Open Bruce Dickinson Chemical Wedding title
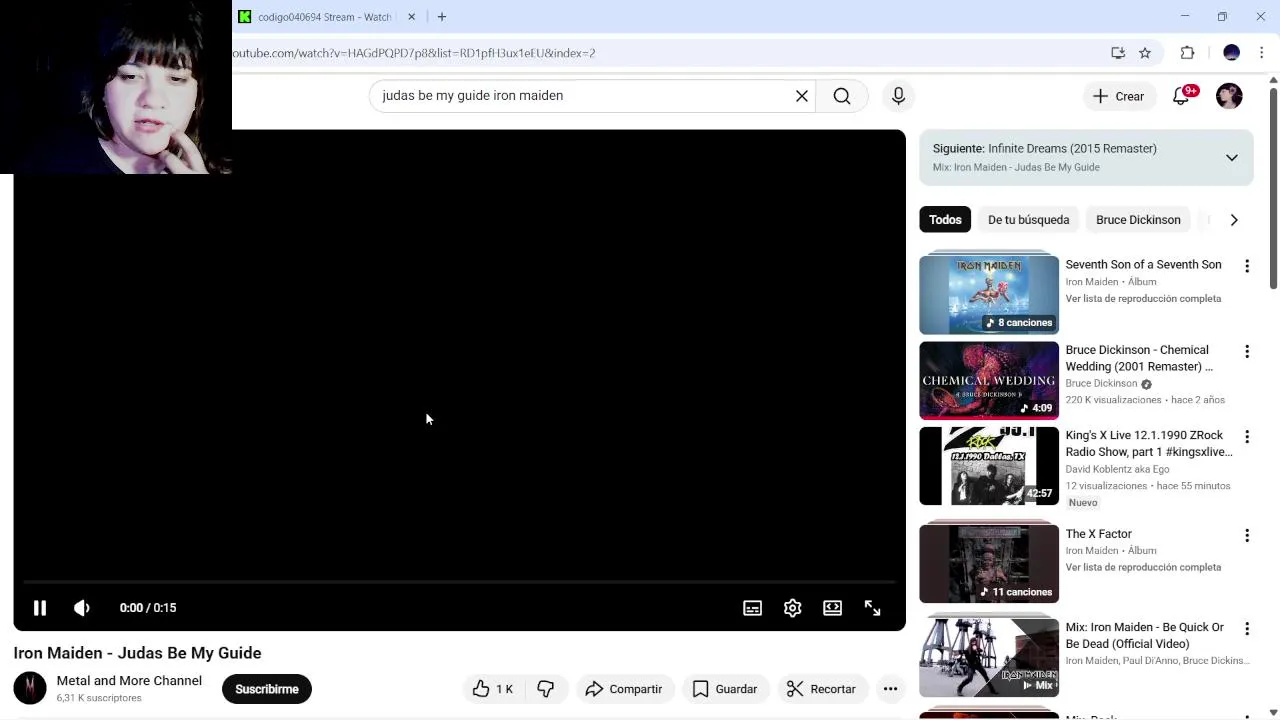The height and width of the screenshot is (720, 1280). point(1139,358)
